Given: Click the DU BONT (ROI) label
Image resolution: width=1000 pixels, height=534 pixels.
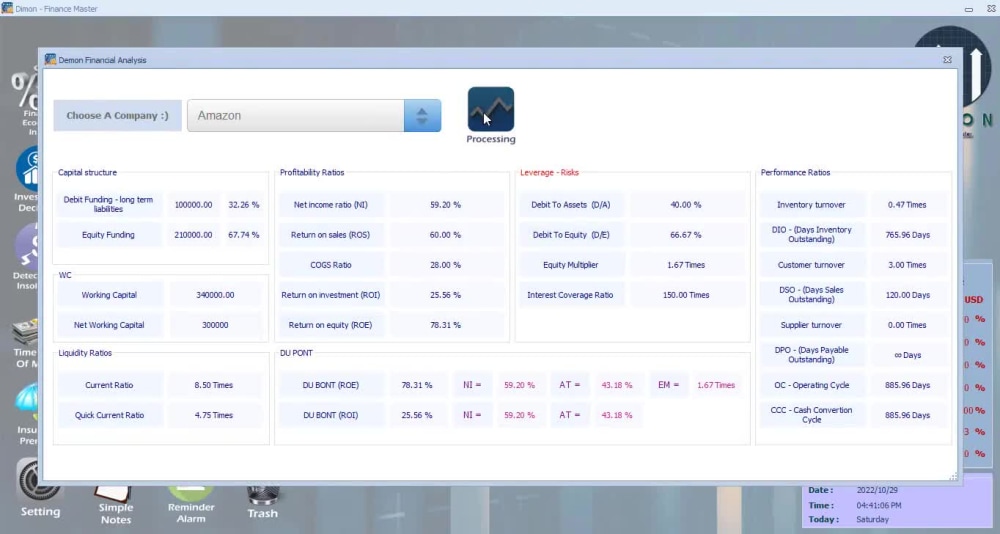Looking at the screenshot, I should pyautogui.click(x=330, y=415).
